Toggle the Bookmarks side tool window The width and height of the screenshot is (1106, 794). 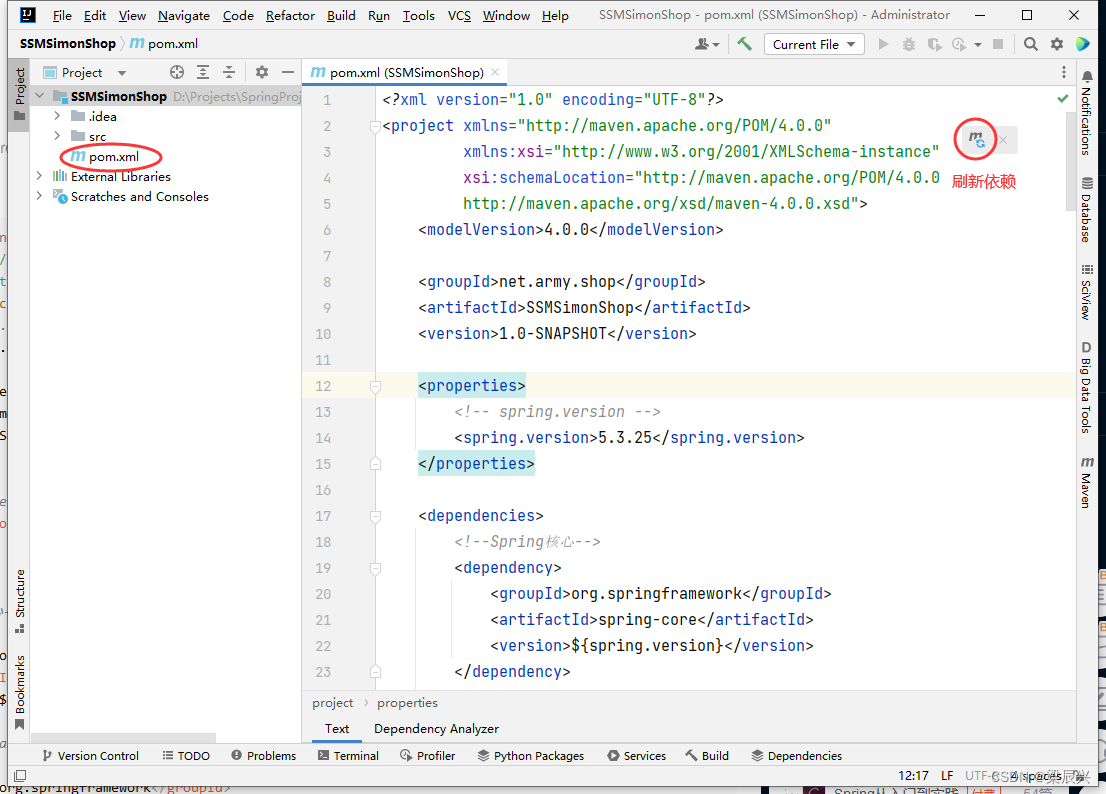[x=20, y=693]
